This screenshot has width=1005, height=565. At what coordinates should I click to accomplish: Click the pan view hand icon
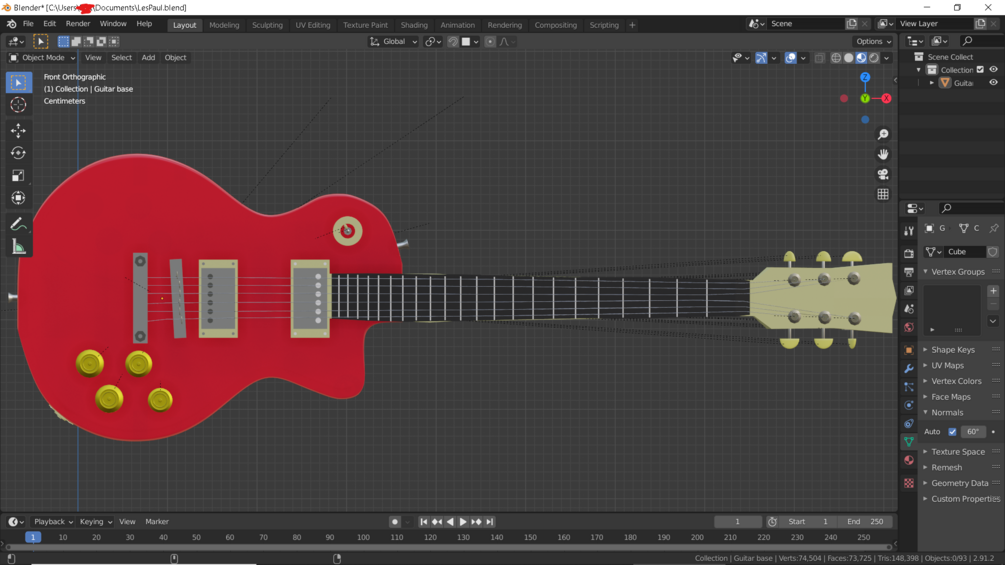883,154
